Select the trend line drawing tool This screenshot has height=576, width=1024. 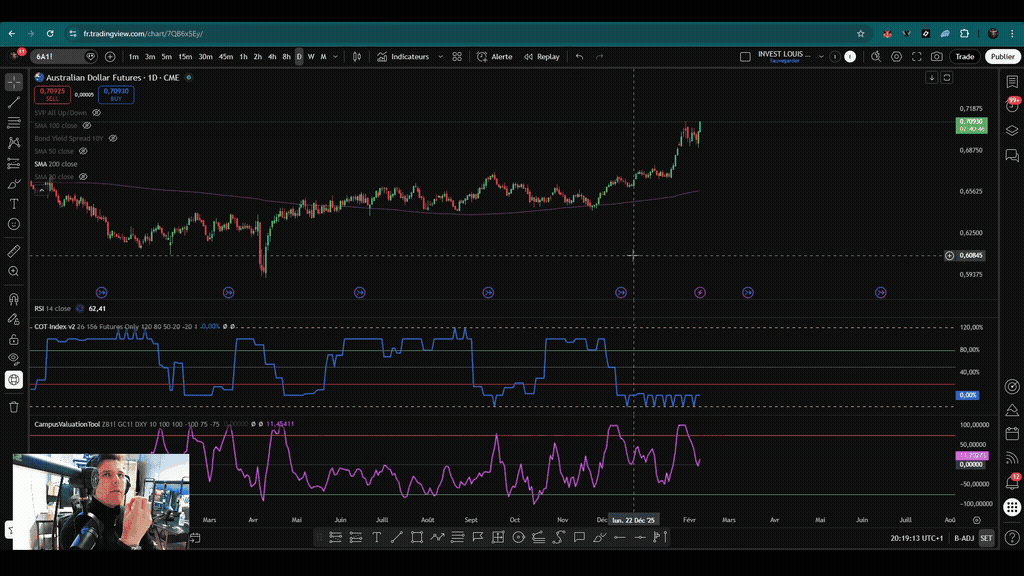click(14, 103)
